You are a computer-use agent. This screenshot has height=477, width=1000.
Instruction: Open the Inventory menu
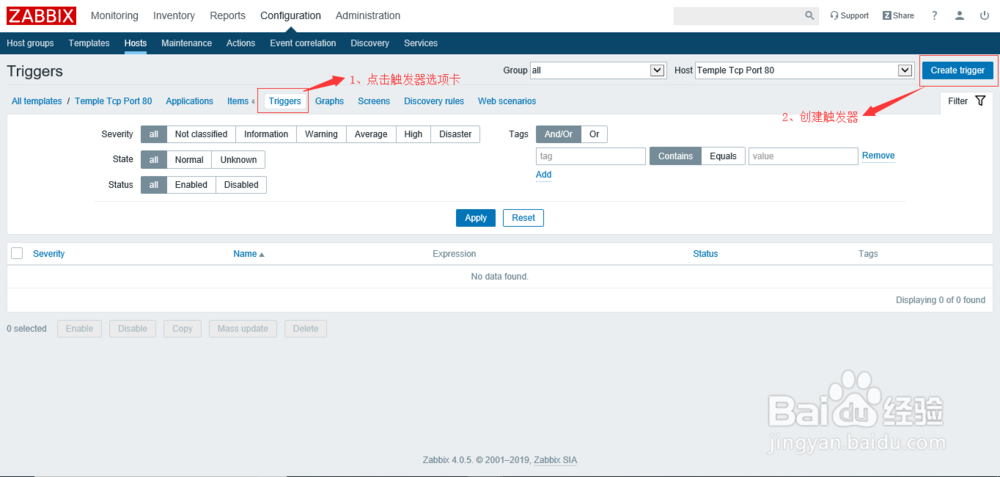(174, 16)
